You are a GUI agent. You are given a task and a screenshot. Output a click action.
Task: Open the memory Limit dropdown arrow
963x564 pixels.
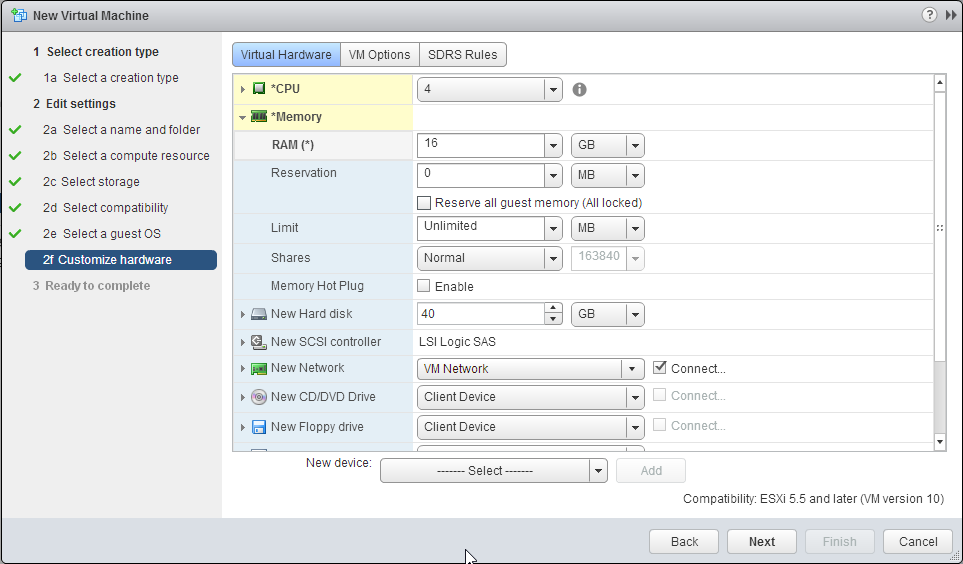553,229
